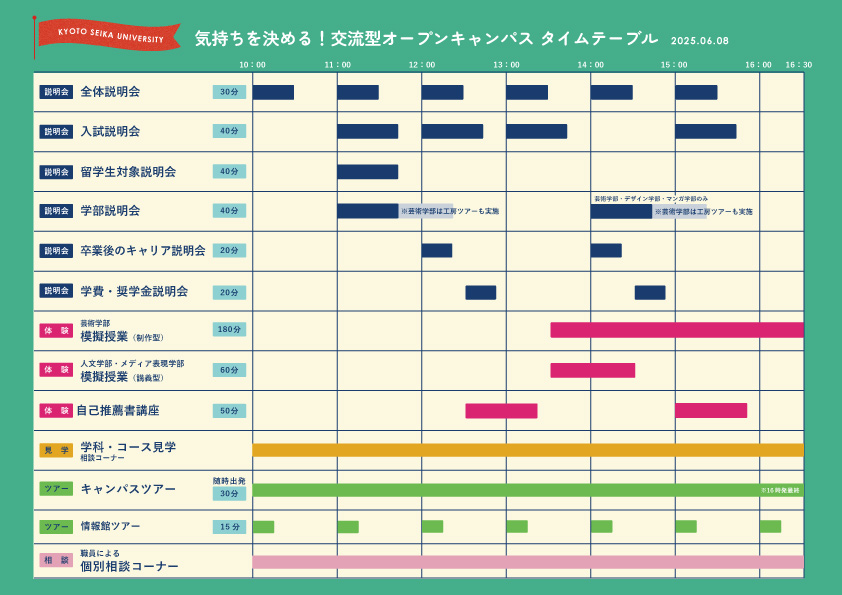This screenshot has width=842, height=595.
Task: Click the ツアー tag beside 情報館ツアー
Action: click(x=56, y=527)
